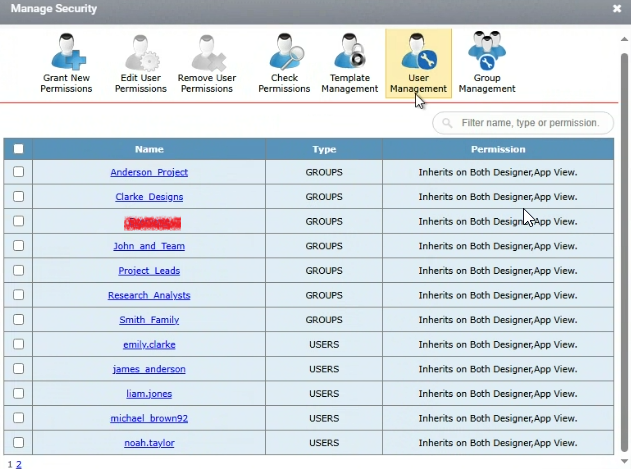Screen dimensions: 631x469
Task: Check the noah.taylor row checkbox
Action: pos(18,442)
